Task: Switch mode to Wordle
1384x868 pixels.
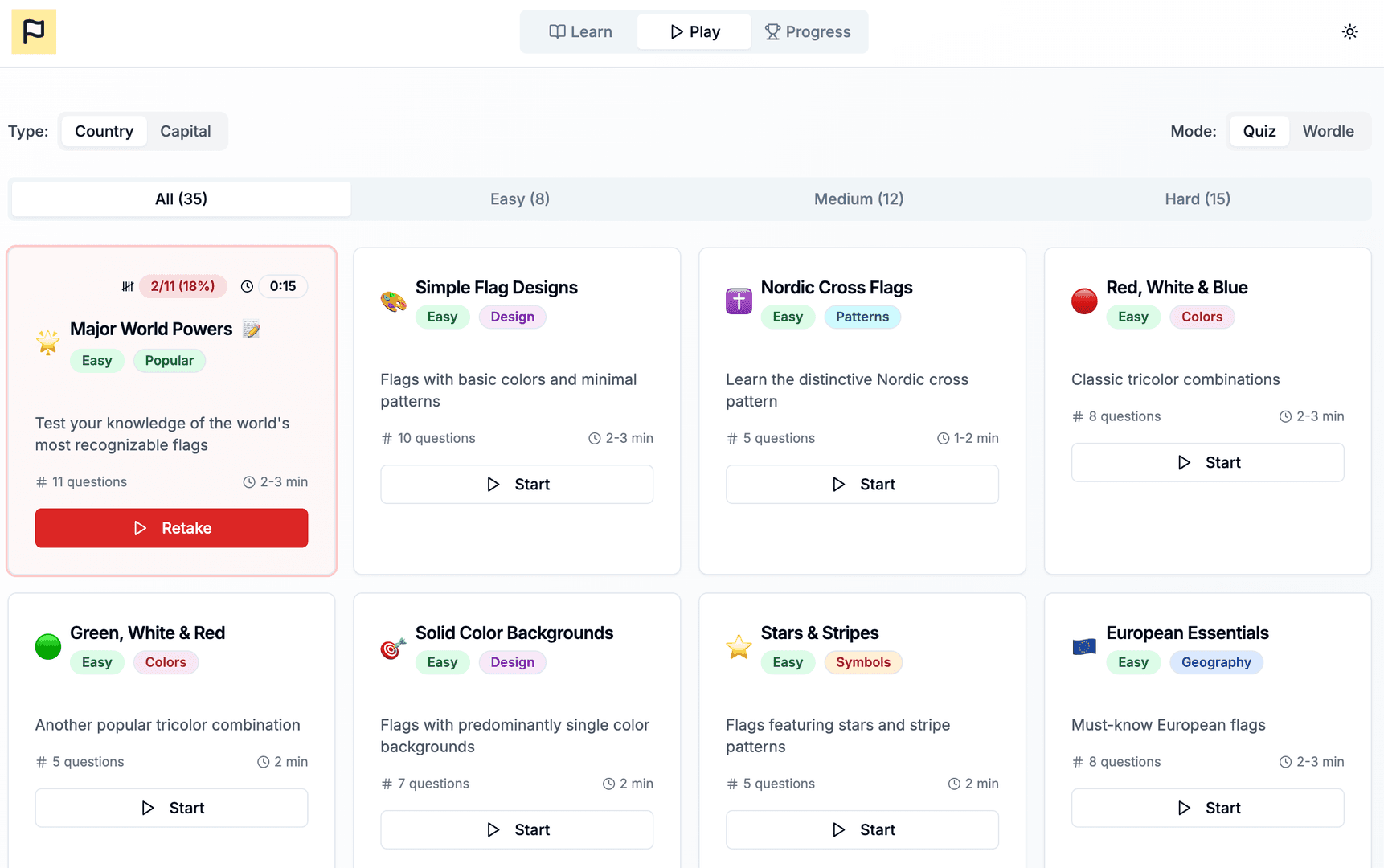Action: pos(1328,131)
